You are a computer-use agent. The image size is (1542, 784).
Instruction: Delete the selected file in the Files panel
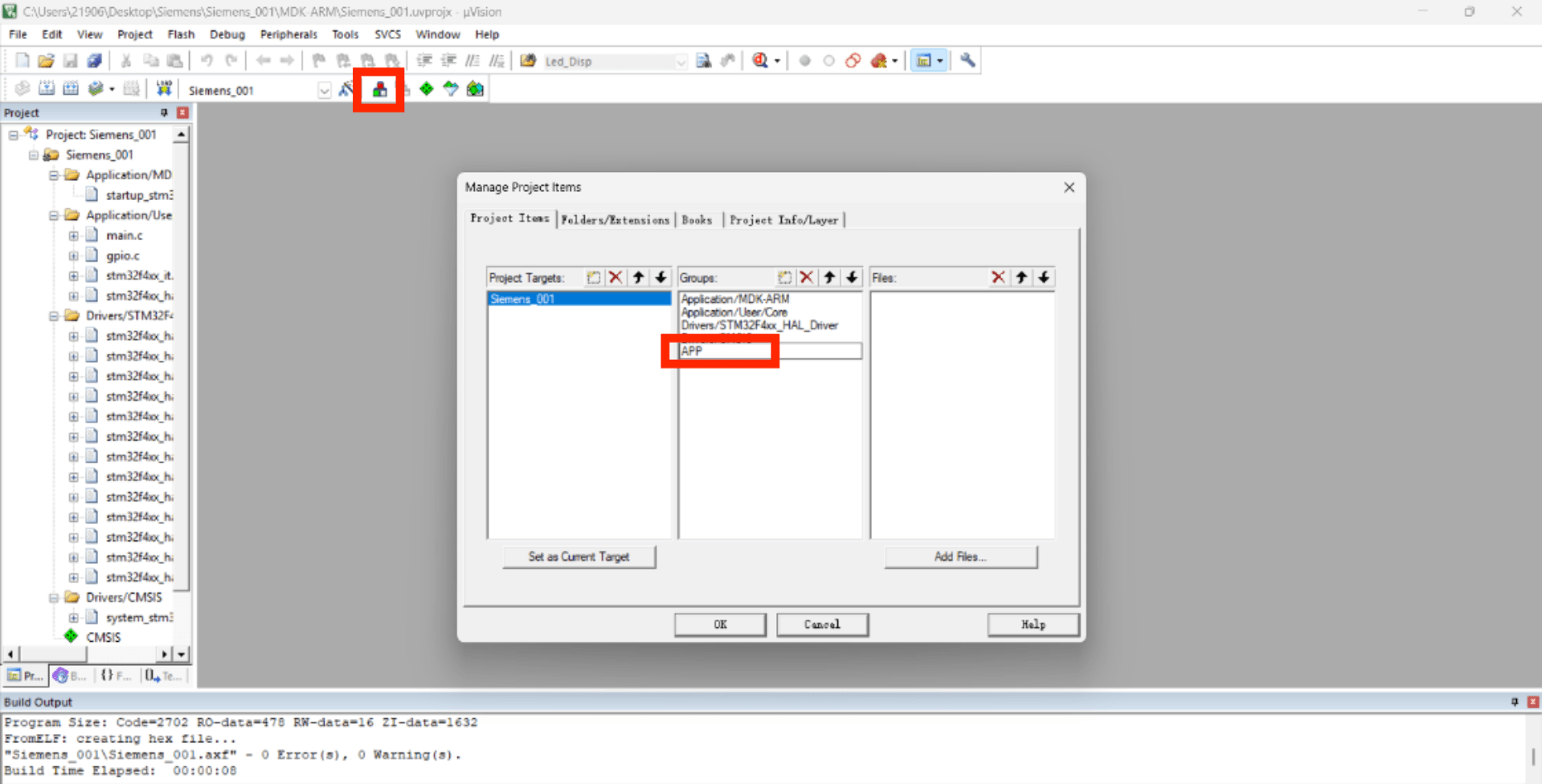[x=998, y=277]
